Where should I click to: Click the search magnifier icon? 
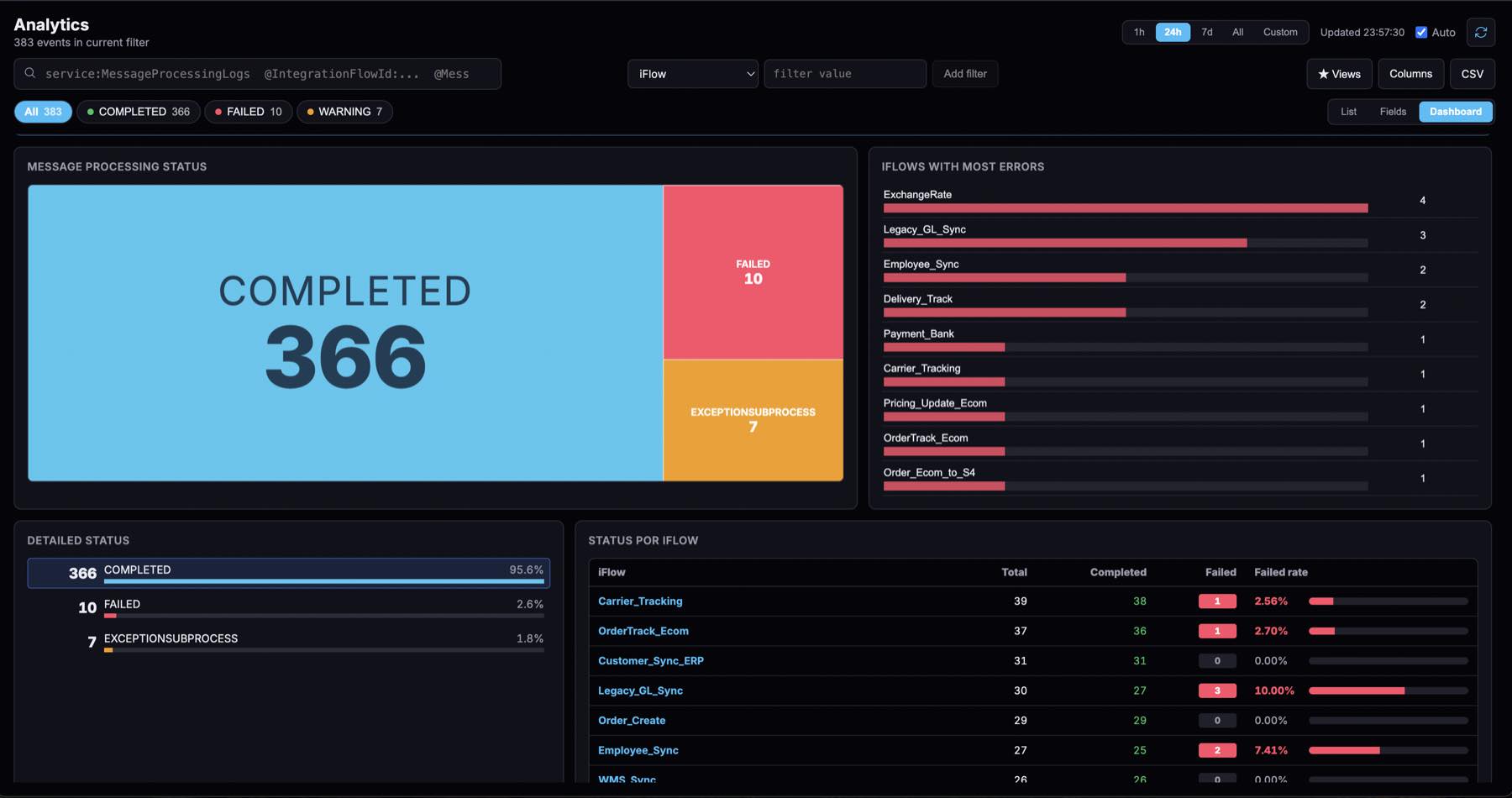click(30, 73)
